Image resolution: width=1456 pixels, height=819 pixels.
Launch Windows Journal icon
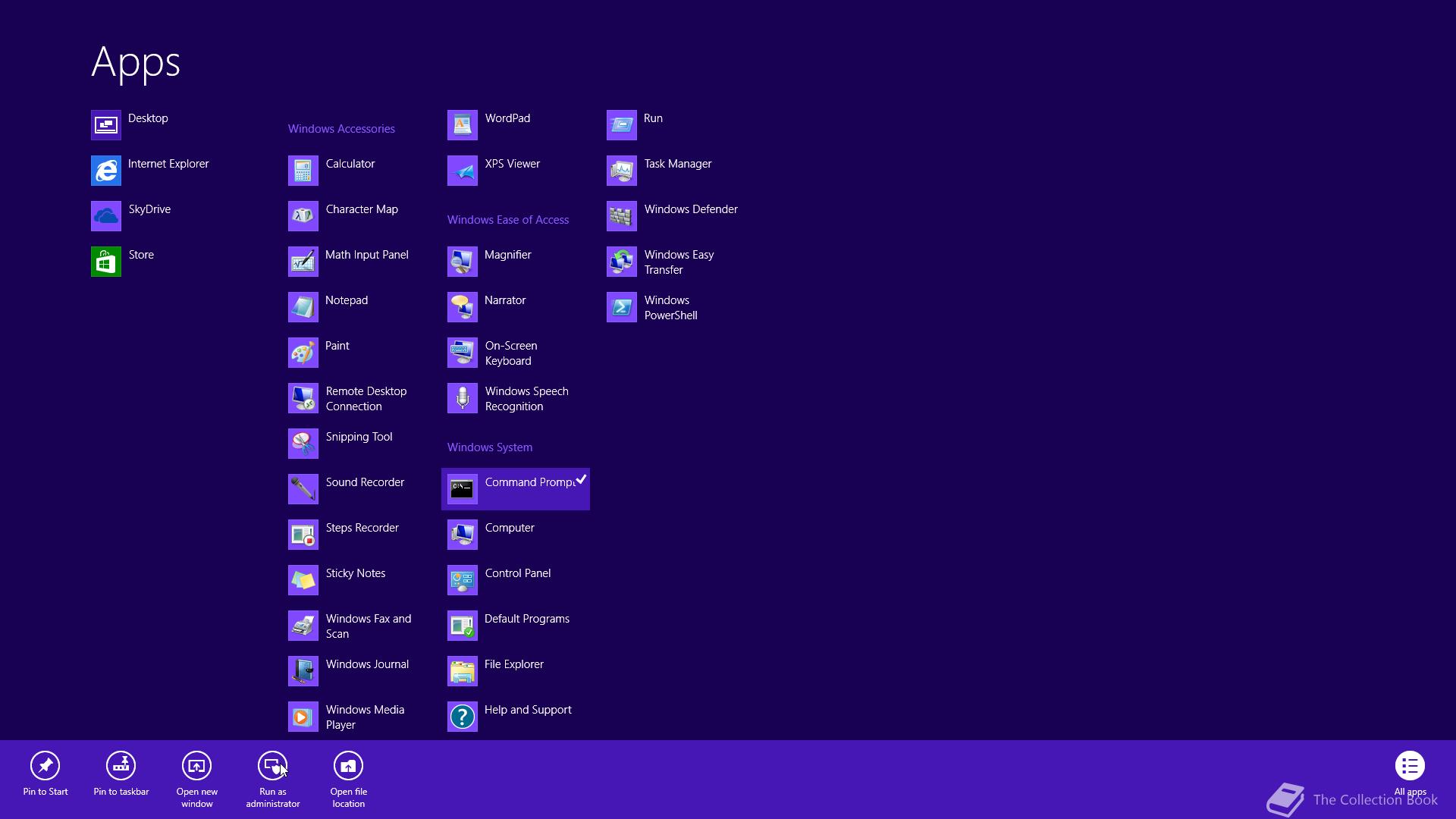point(303,671)
